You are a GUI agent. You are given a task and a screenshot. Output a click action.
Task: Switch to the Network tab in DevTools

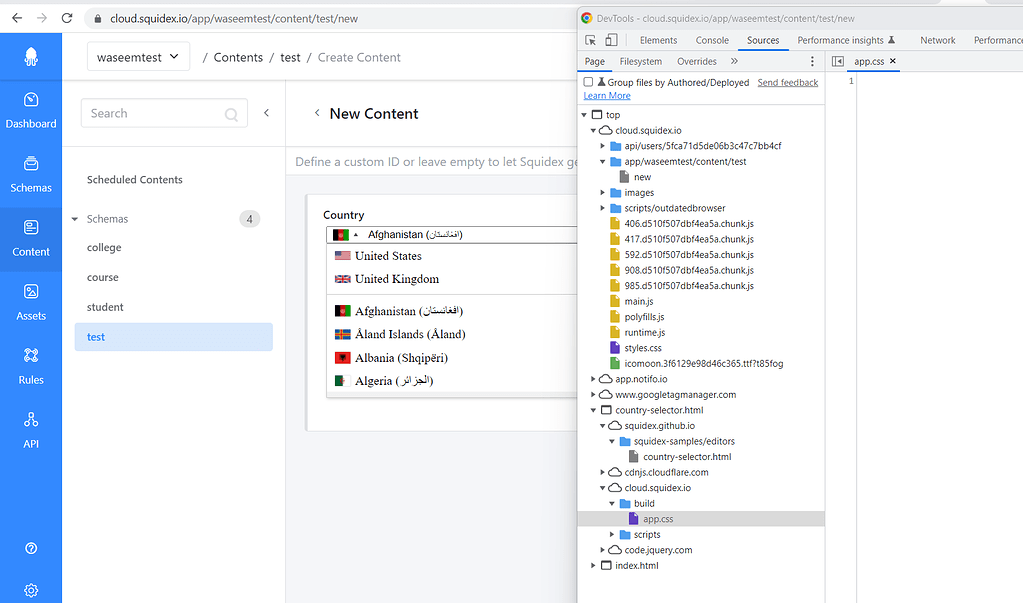[937, 40]
